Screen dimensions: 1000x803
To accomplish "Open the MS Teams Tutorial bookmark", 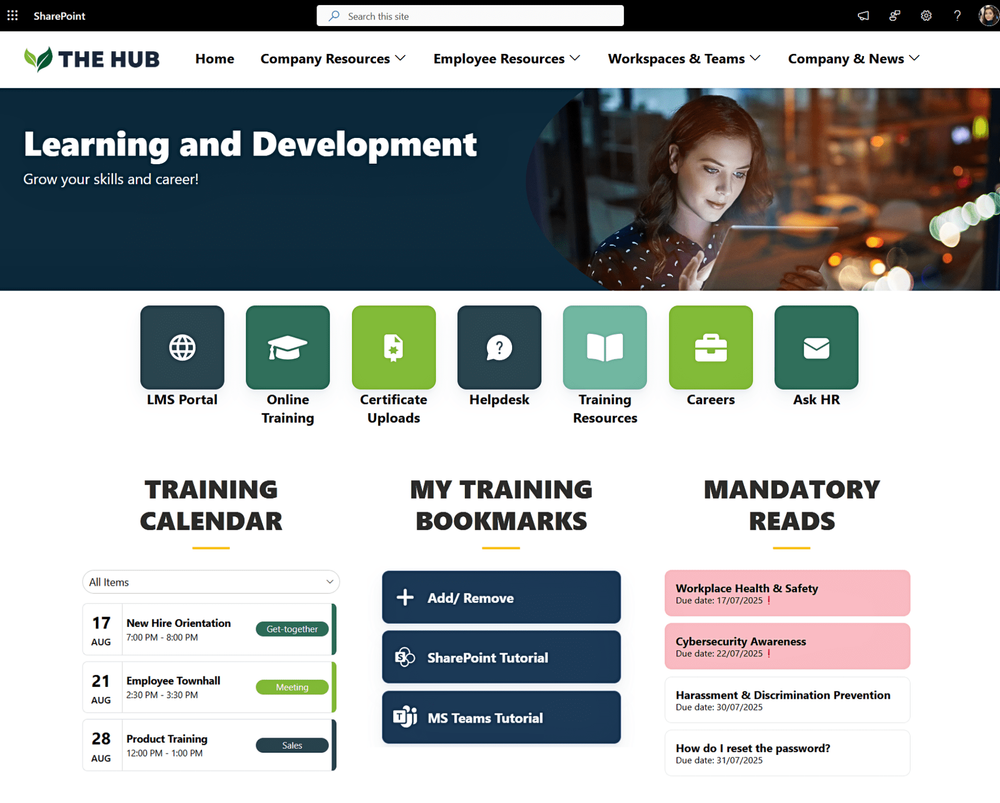I will [501, 717].
